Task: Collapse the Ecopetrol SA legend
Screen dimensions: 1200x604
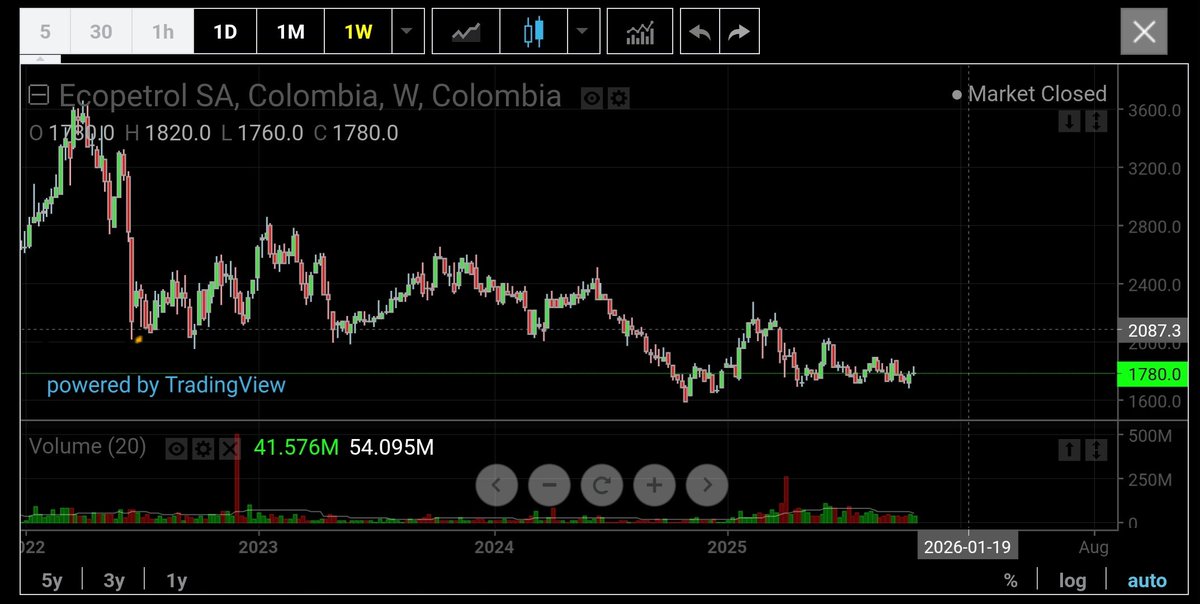Action: pyautogui.click(x=39, y=96)
